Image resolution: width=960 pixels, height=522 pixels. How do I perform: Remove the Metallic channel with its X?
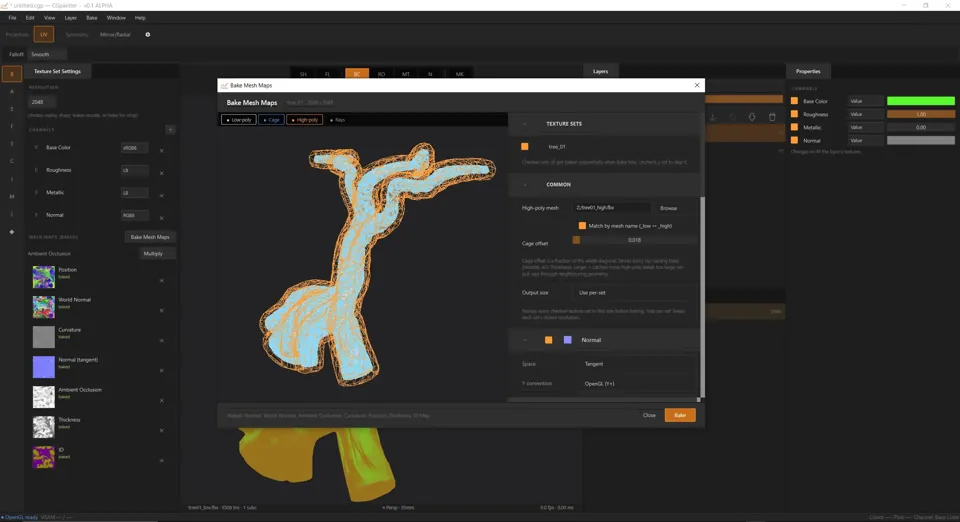(x=162, y=196)
